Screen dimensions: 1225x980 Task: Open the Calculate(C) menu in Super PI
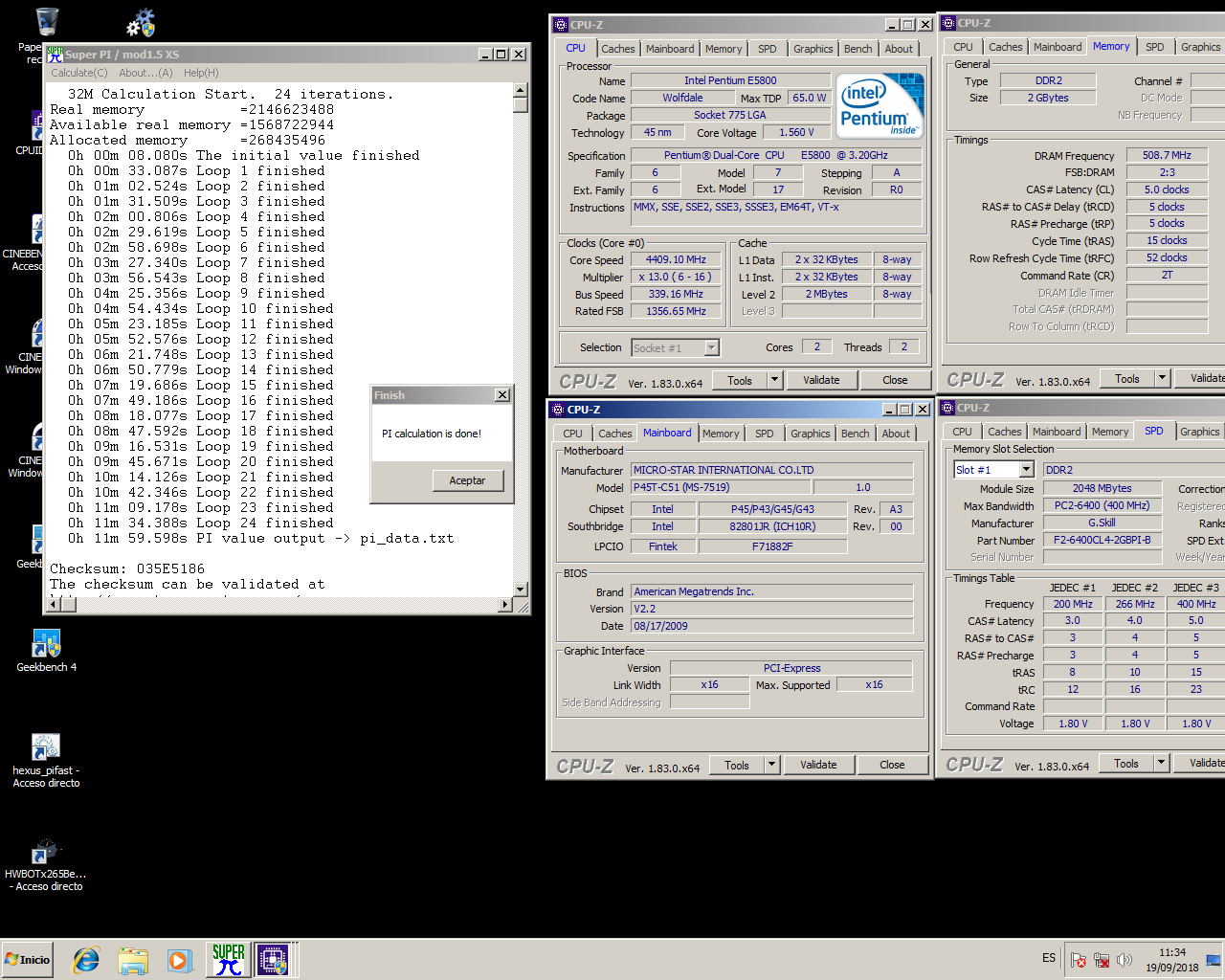[79, 73]
